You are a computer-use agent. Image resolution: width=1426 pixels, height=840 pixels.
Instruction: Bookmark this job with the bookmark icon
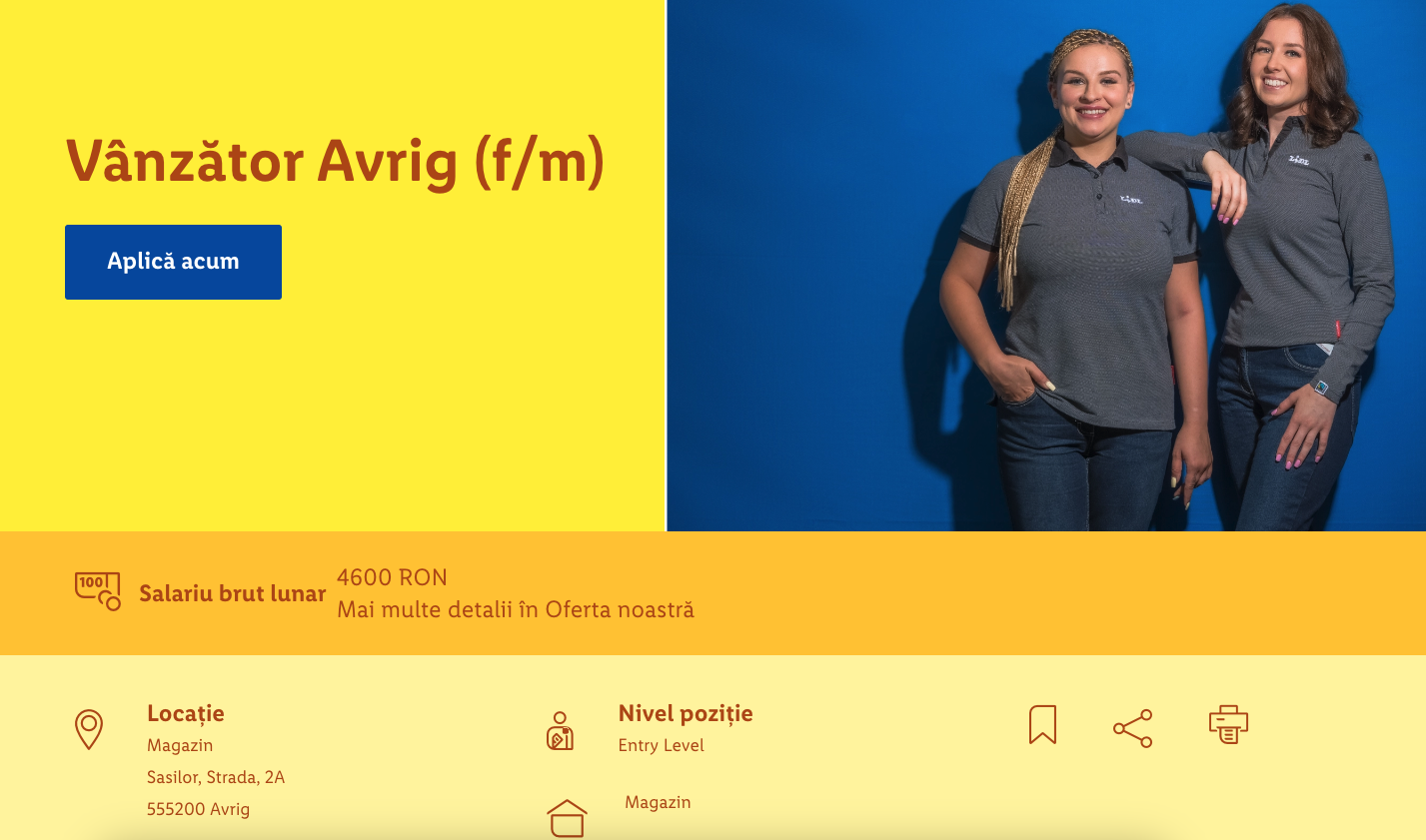tap(1042, 725)
